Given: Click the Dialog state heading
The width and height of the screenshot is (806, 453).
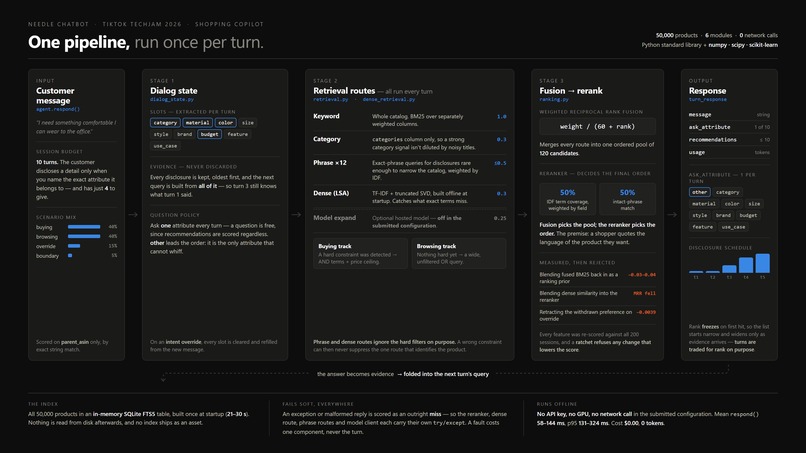Looking at the screenshot, I should (x=174, y=90).
